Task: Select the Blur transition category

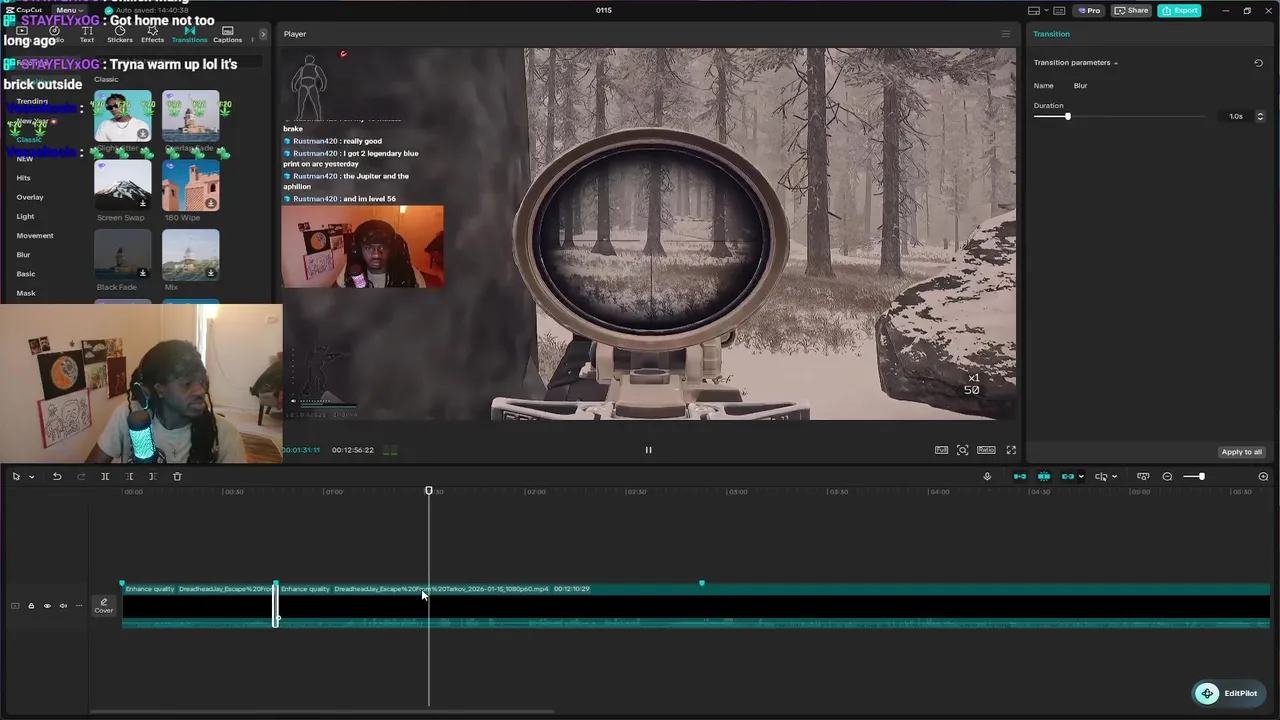Action: pos(23,254)
